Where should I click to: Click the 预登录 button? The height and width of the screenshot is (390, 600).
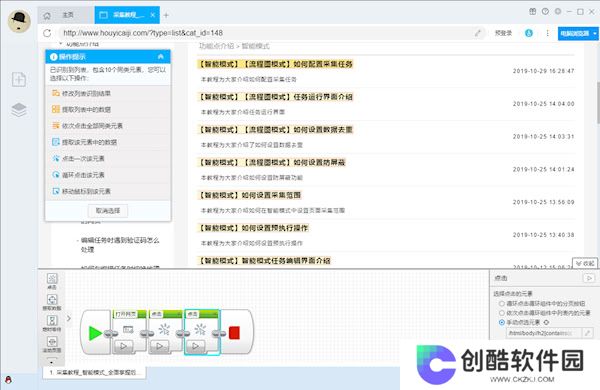click(x=503, y=33)
